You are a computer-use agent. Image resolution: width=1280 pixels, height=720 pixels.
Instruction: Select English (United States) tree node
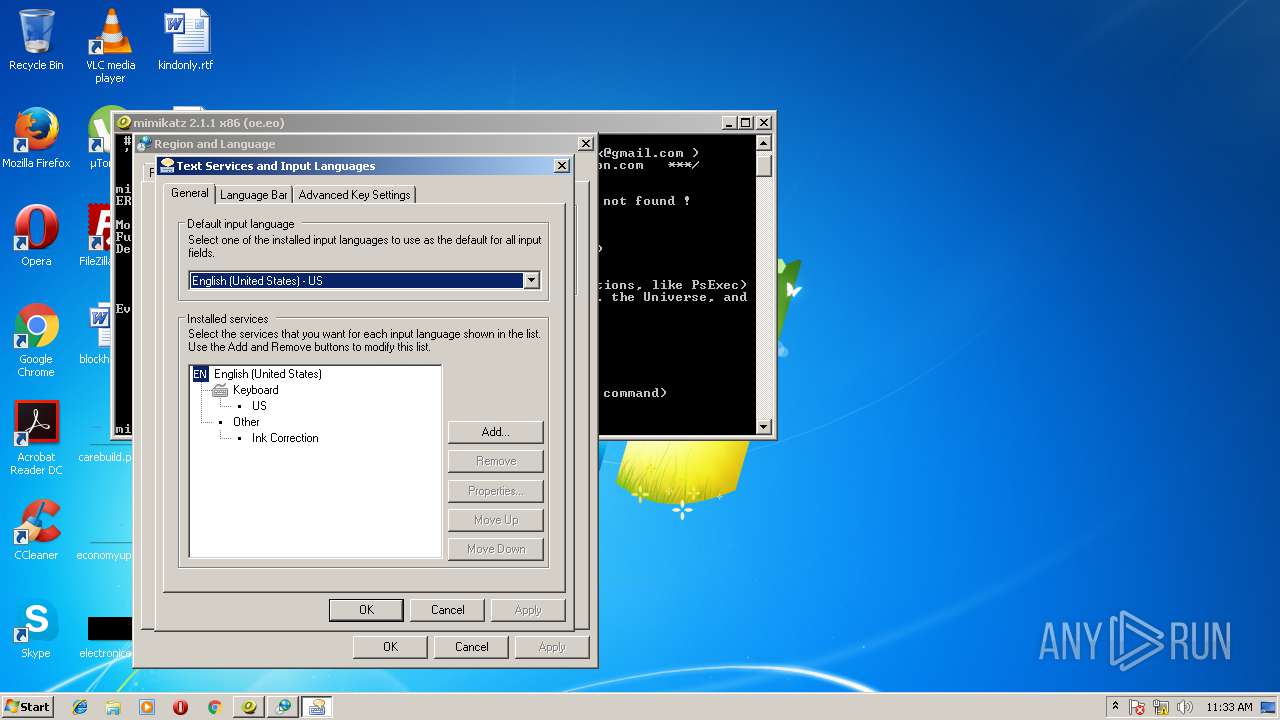(x=268, y=374)
